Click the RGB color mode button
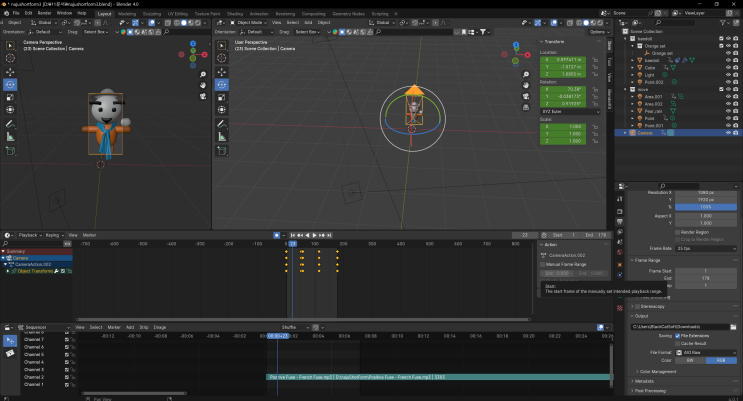The width and height of the screenshot is (743, 401). point(721,359)
